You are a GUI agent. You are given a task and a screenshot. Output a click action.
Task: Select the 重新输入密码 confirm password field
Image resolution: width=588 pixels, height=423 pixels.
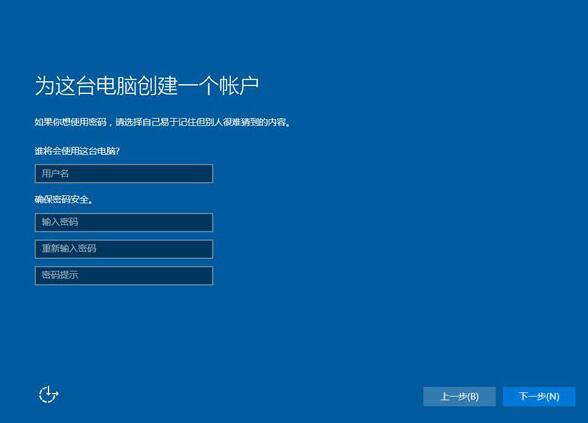124,249
